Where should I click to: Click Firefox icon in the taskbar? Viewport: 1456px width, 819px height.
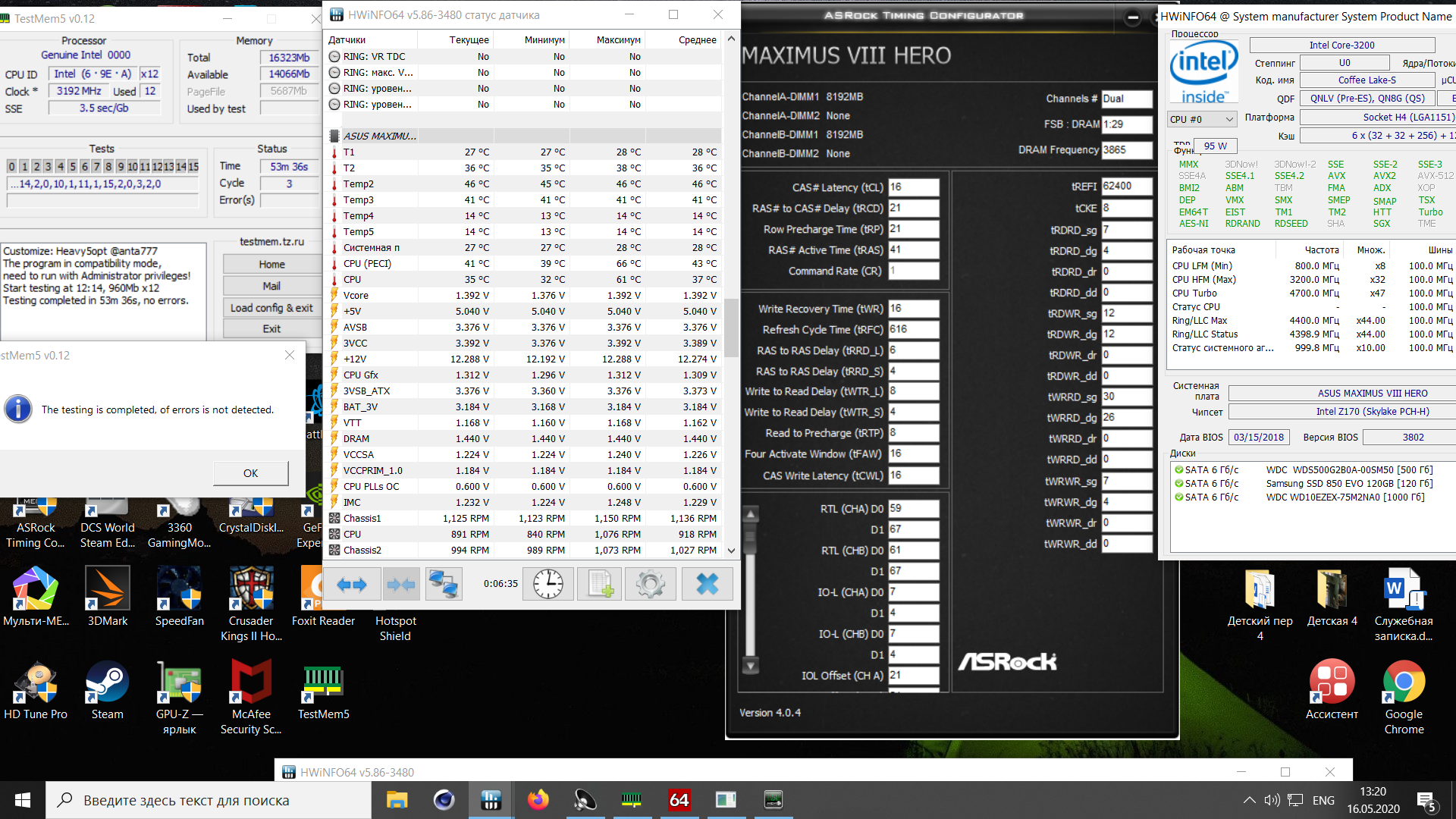[538, 800]
